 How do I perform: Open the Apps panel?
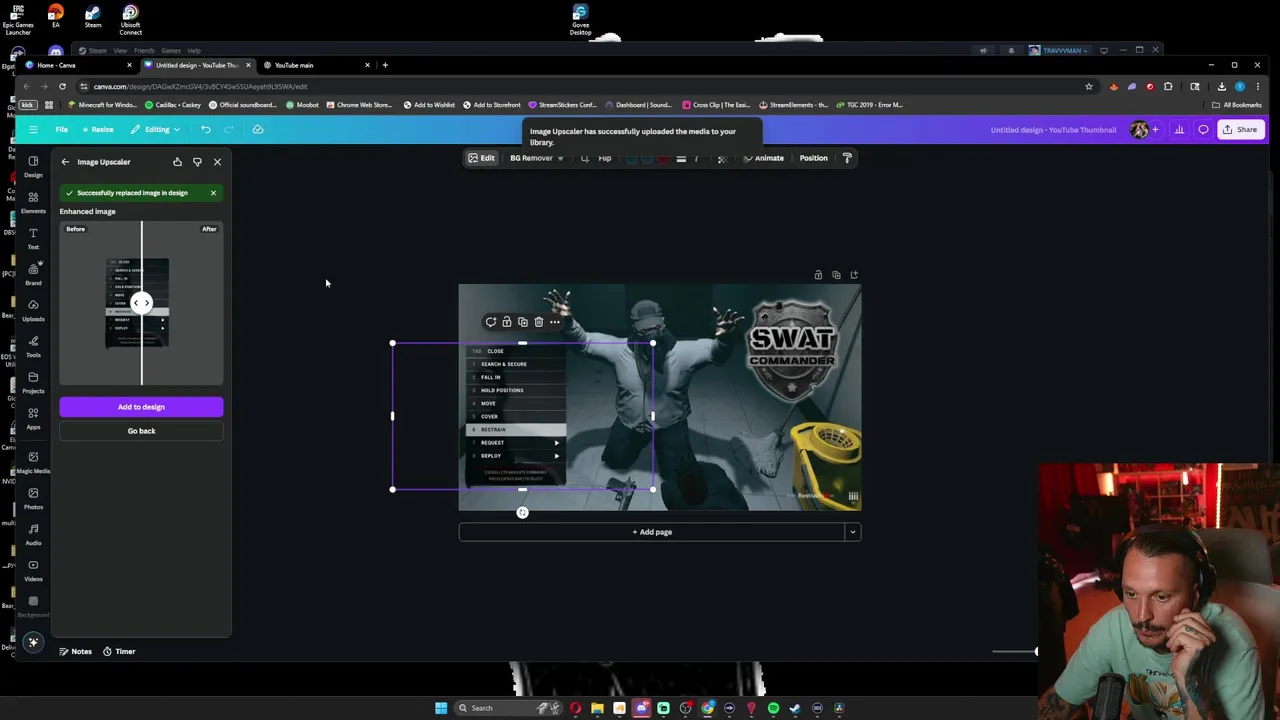point(33,418)
